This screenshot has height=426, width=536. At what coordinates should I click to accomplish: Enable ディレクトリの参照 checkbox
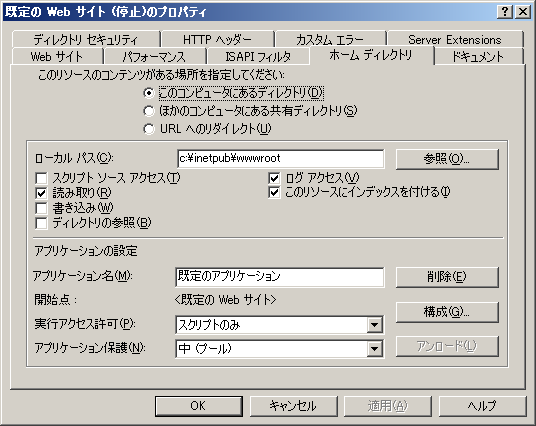41,223
